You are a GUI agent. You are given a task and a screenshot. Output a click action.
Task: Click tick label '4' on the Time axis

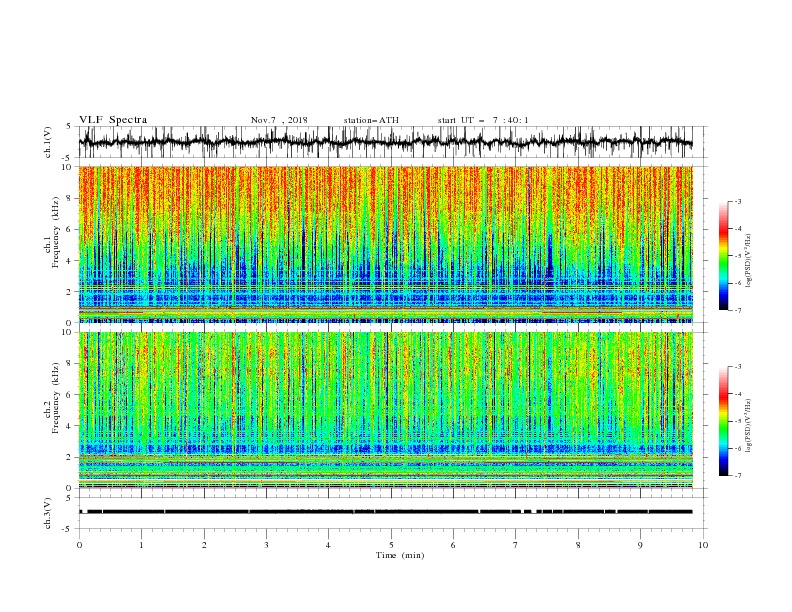[x=328, y=545]
